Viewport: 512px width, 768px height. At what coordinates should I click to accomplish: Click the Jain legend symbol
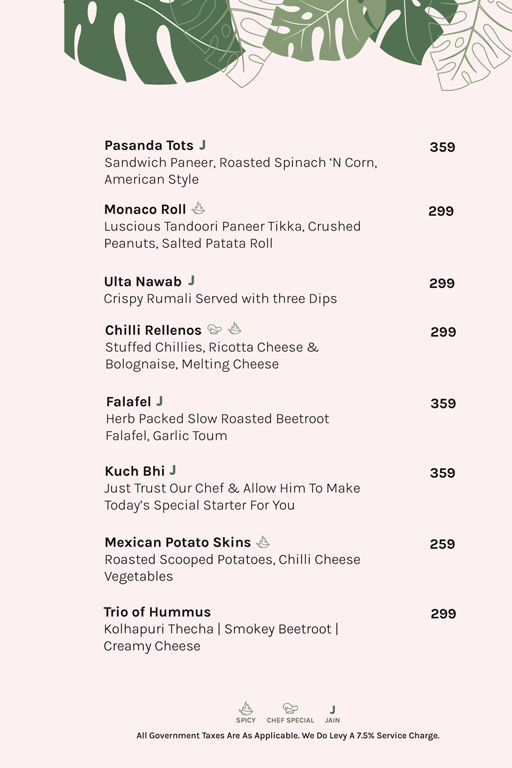pyautogui.click(x=332, y=710)
